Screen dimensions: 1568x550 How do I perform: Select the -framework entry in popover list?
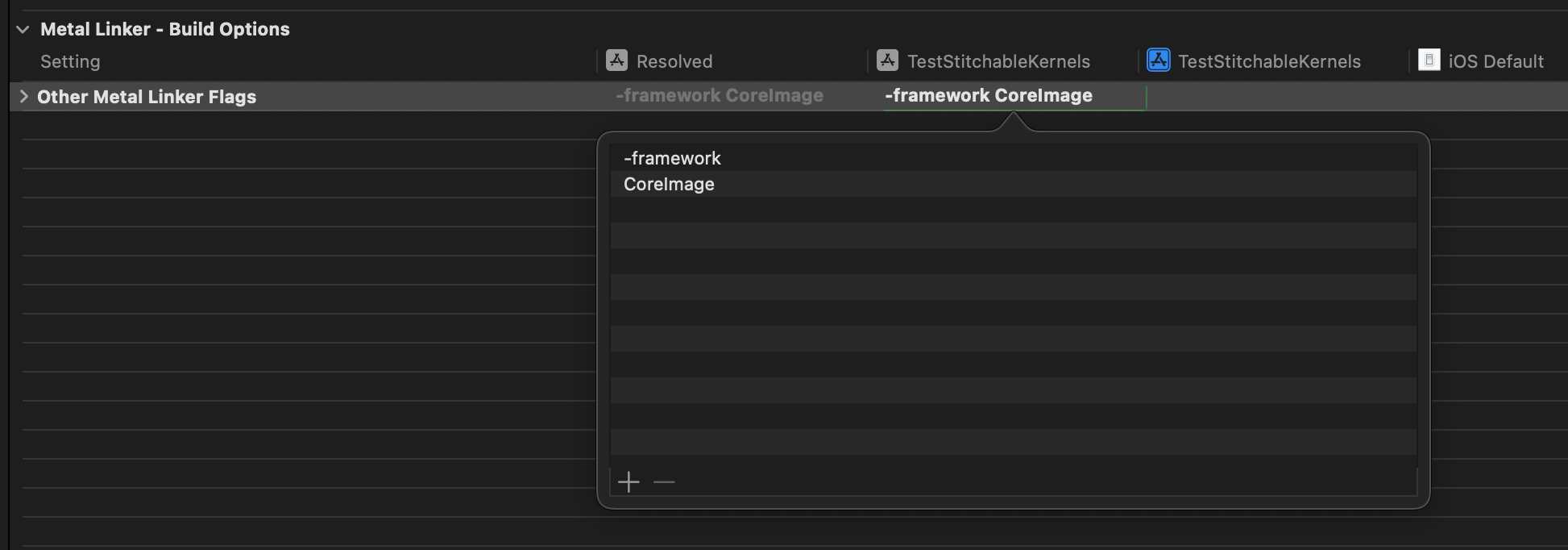pos(1014,158)
